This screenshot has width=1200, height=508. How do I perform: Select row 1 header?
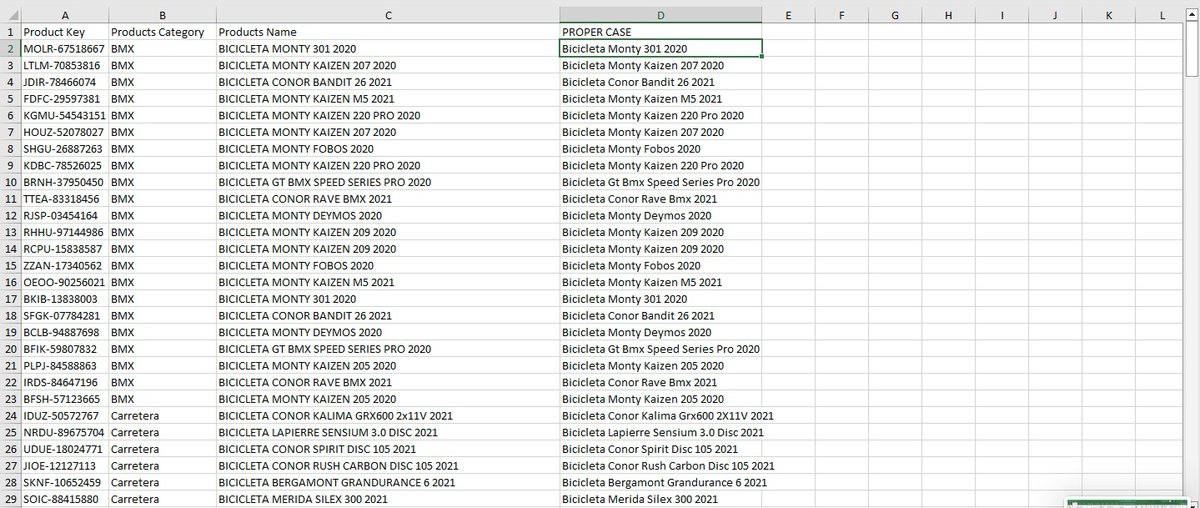point(10,32)
